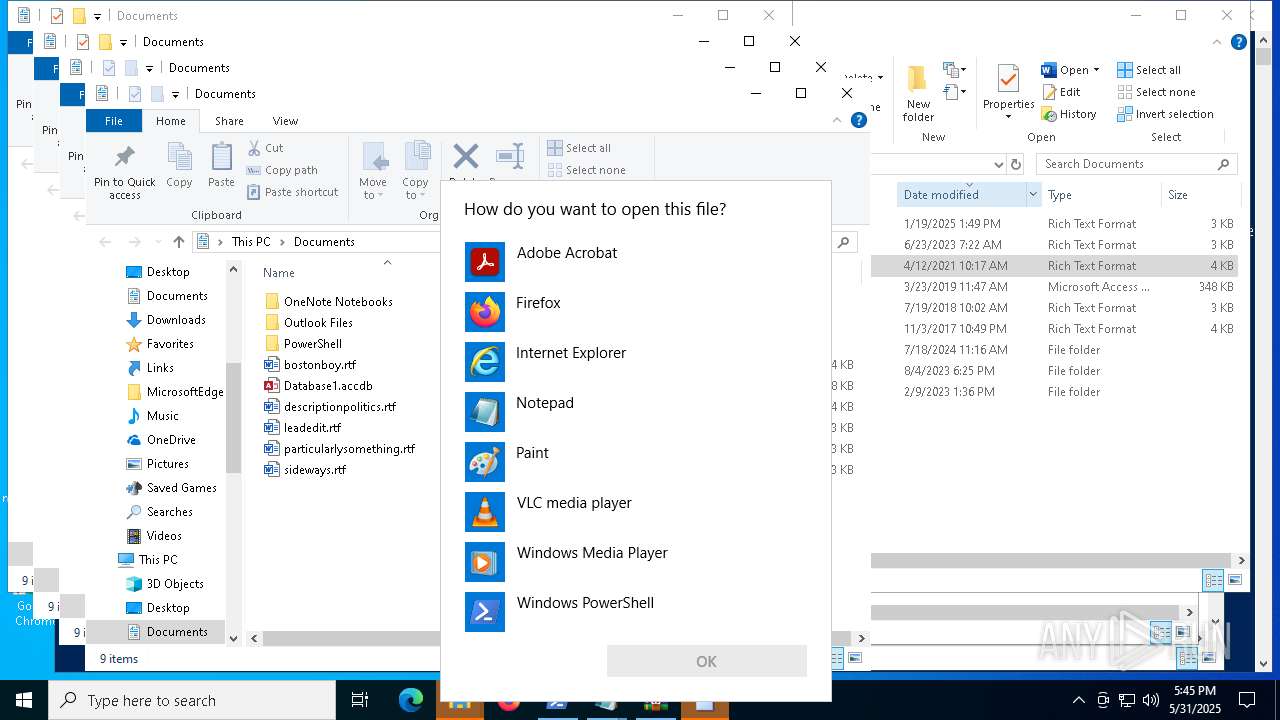
Task: Click Edit in back window ribbon
Action: coord(1061,92)
